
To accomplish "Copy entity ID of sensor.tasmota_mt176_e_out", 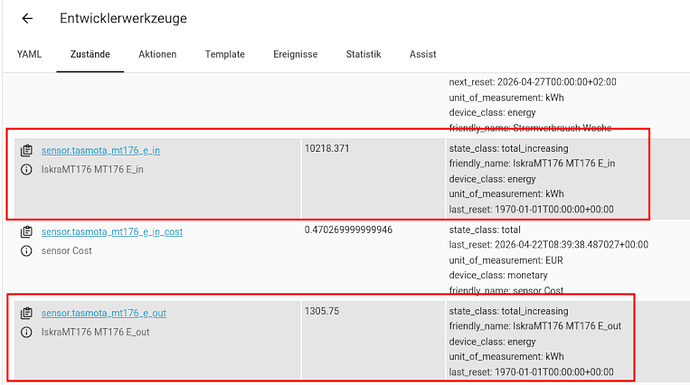I will pos(26,313).
